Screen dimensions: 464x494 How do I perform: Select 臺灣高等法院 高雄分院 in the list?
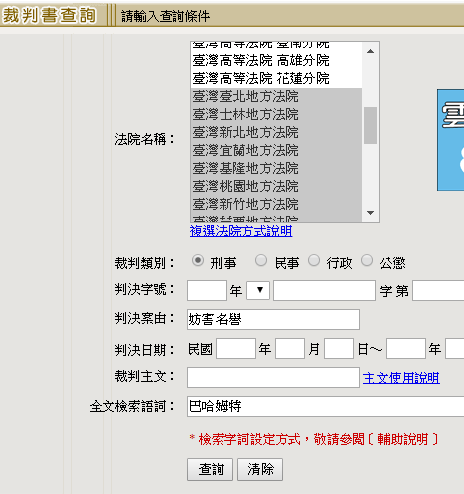(x=276, y=61)
